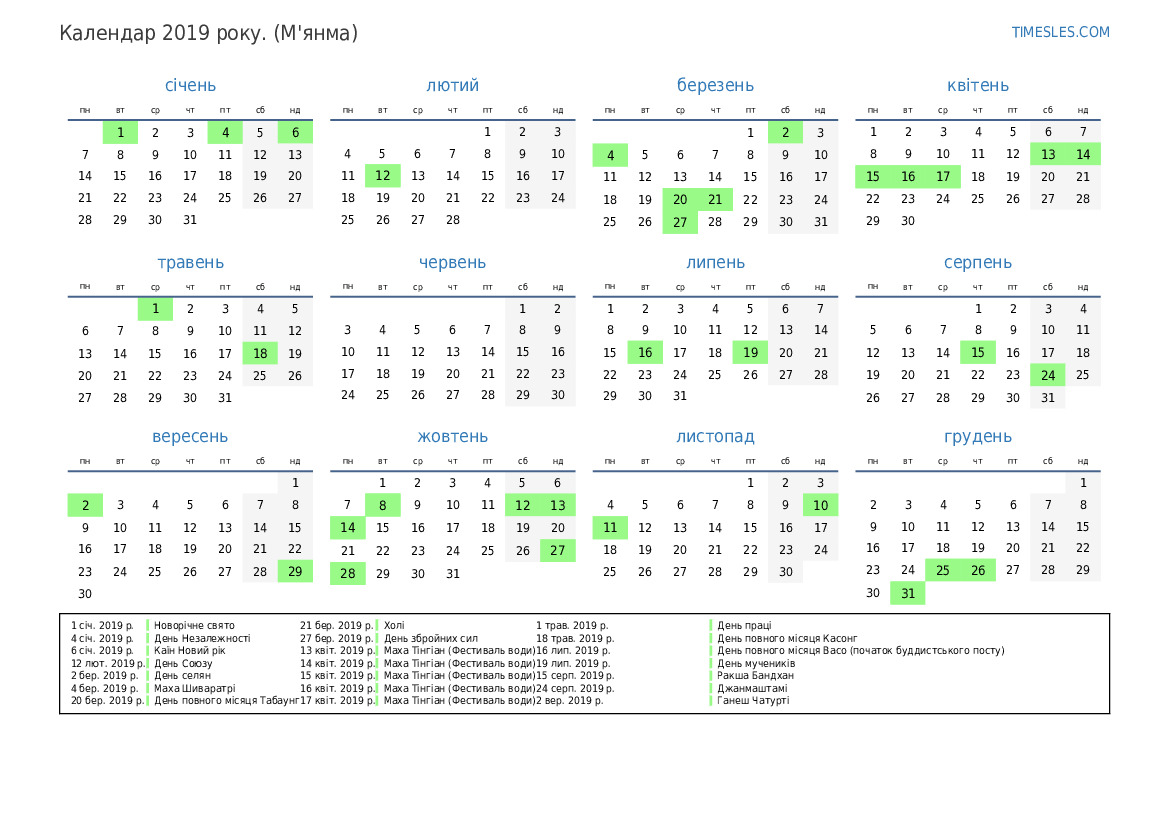The height and width of the screenshot is (827, 1169).
Task: Click highlighted January 4 holiday
Action: point(225,132)
